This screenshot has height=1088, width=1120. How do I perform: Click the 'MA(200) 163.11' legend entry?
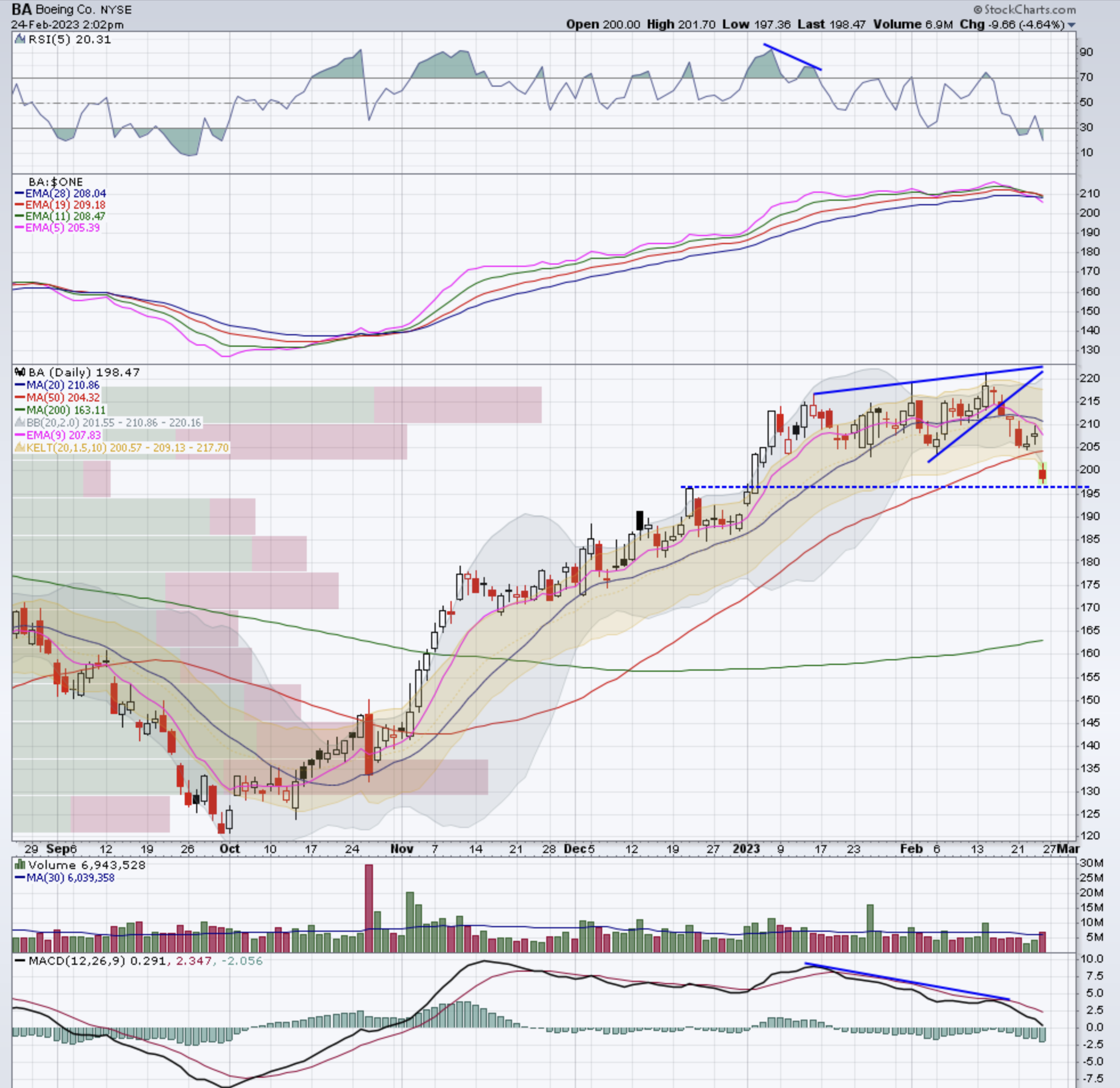60,410
